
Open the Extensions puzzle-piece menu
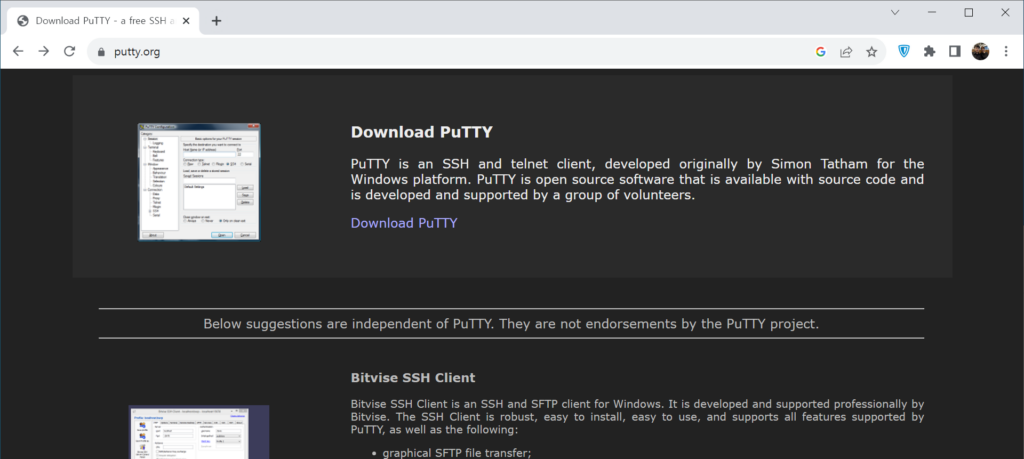point(929,52)
